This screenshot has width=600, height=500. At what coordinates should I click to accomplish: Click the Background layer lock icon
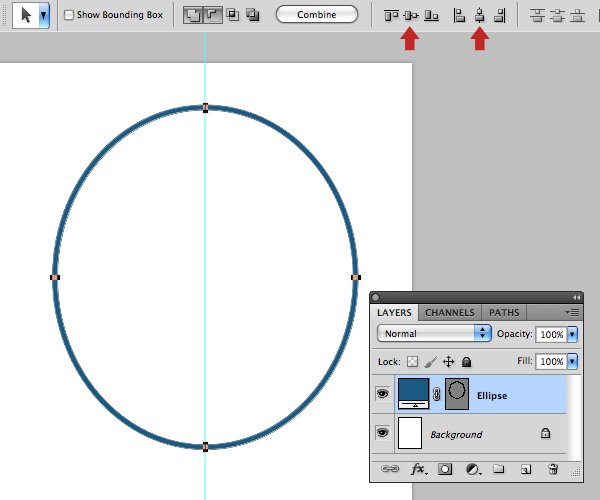click(545, 433)
